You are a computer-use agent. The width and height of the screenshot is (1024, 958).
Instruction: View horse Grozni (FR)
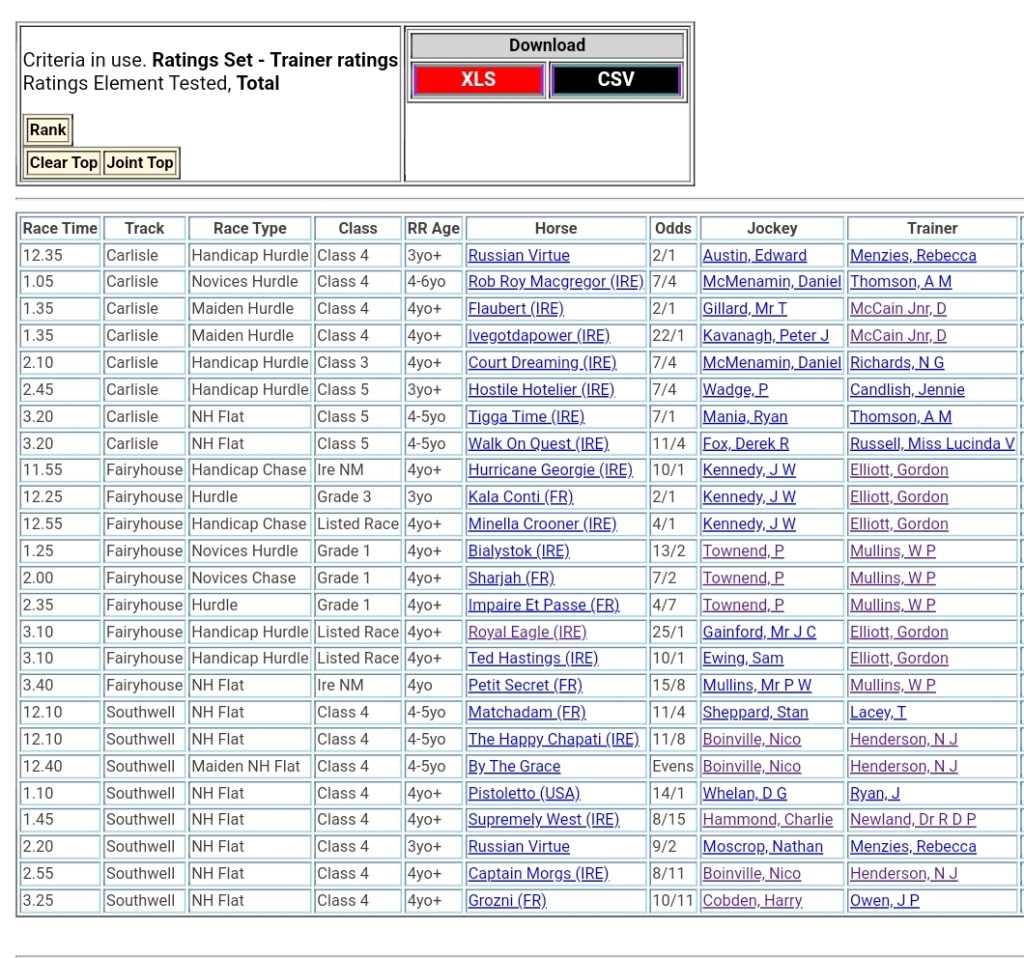pos(507,901)
